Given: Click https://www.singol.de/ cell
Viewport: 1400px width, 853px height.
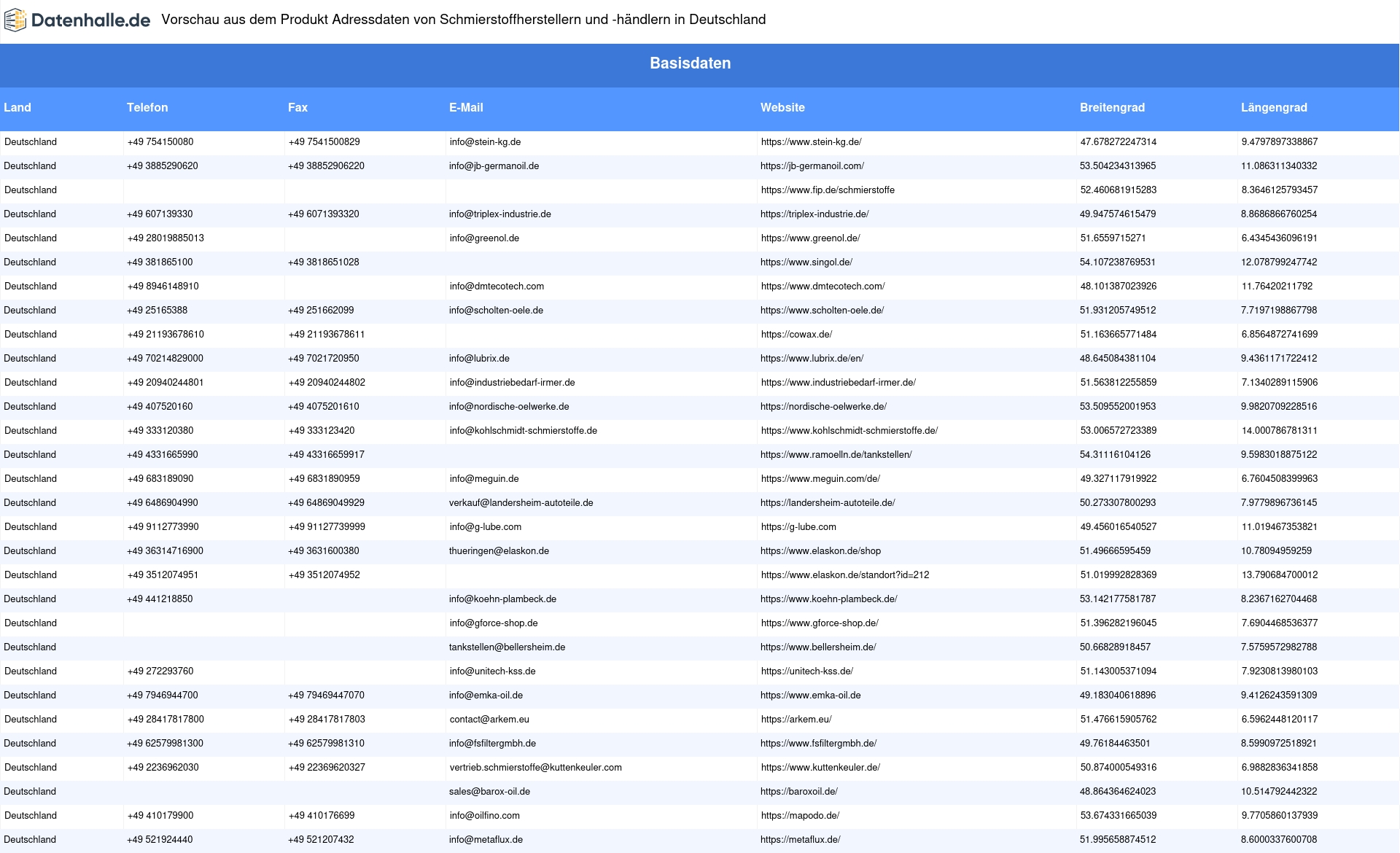Looking at the screenshot, I should tap(917, 262).
